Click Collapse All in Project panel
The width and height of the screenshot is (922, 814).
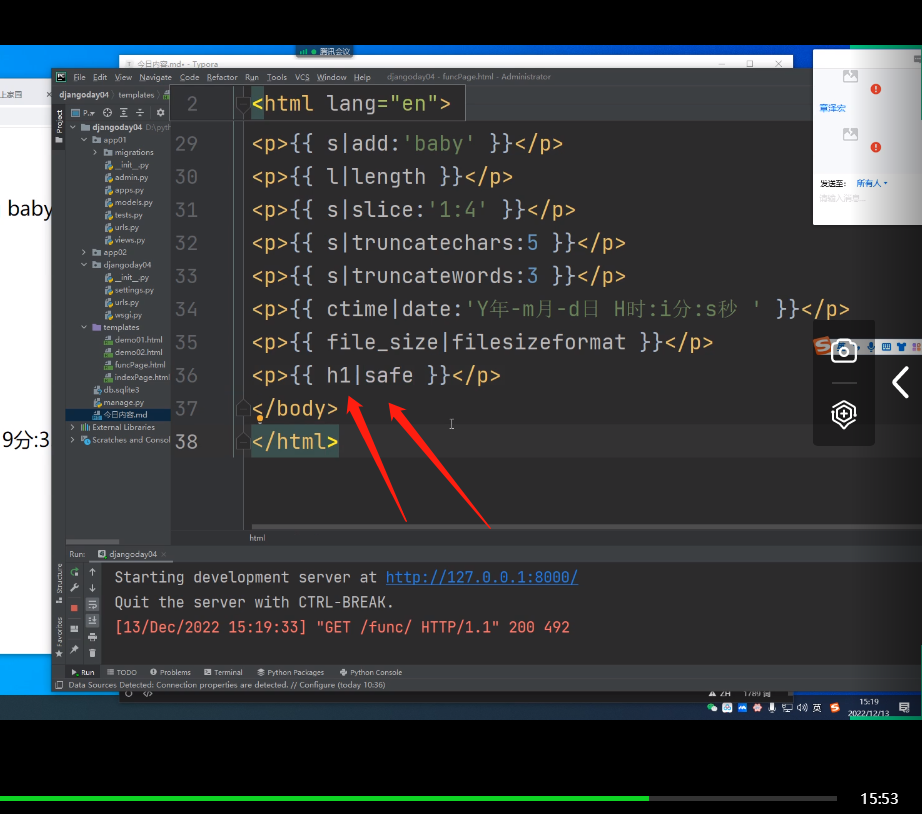click(140, 112)
